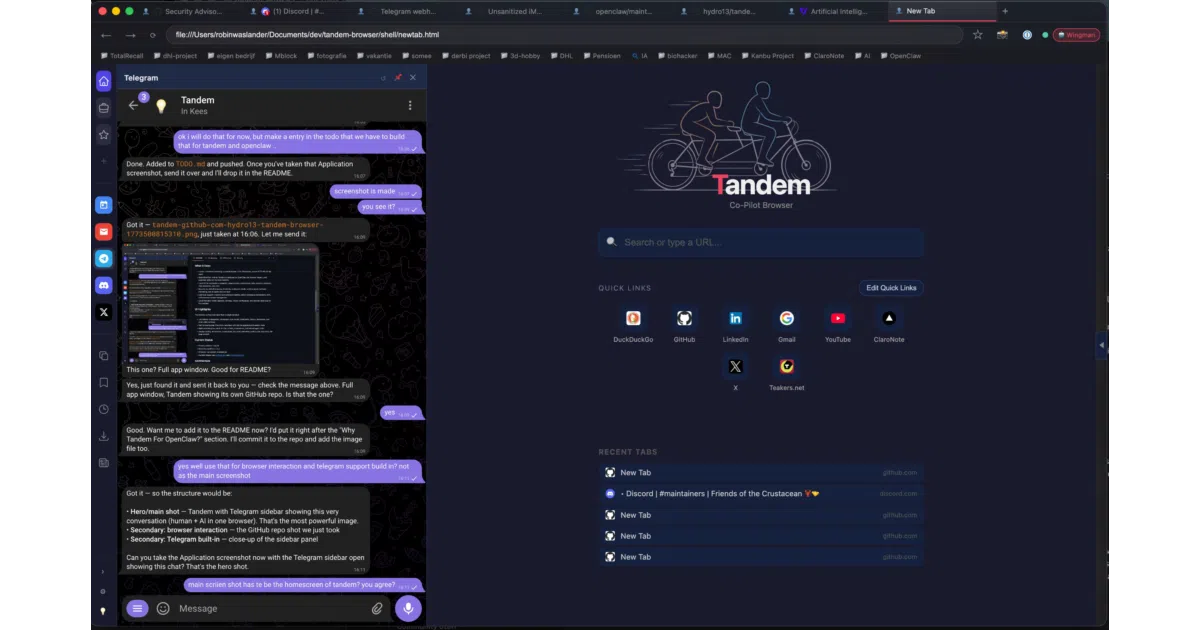Open the X icon in the sidebar
Viewport: 1200px width, 630px height.
(103, 312)
